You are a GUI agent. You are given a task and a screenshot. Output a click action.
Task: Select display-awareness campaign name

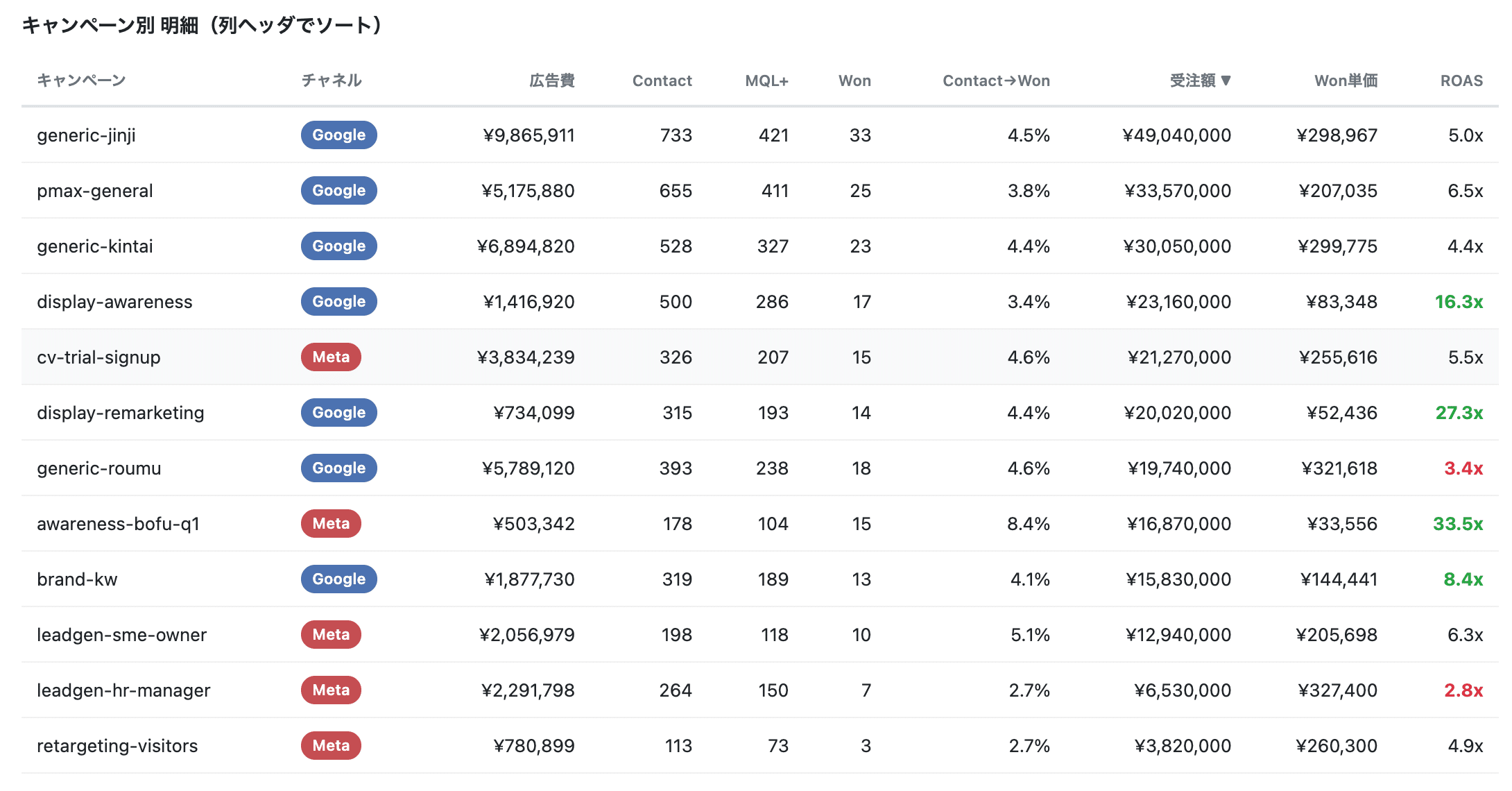point(114,302)
